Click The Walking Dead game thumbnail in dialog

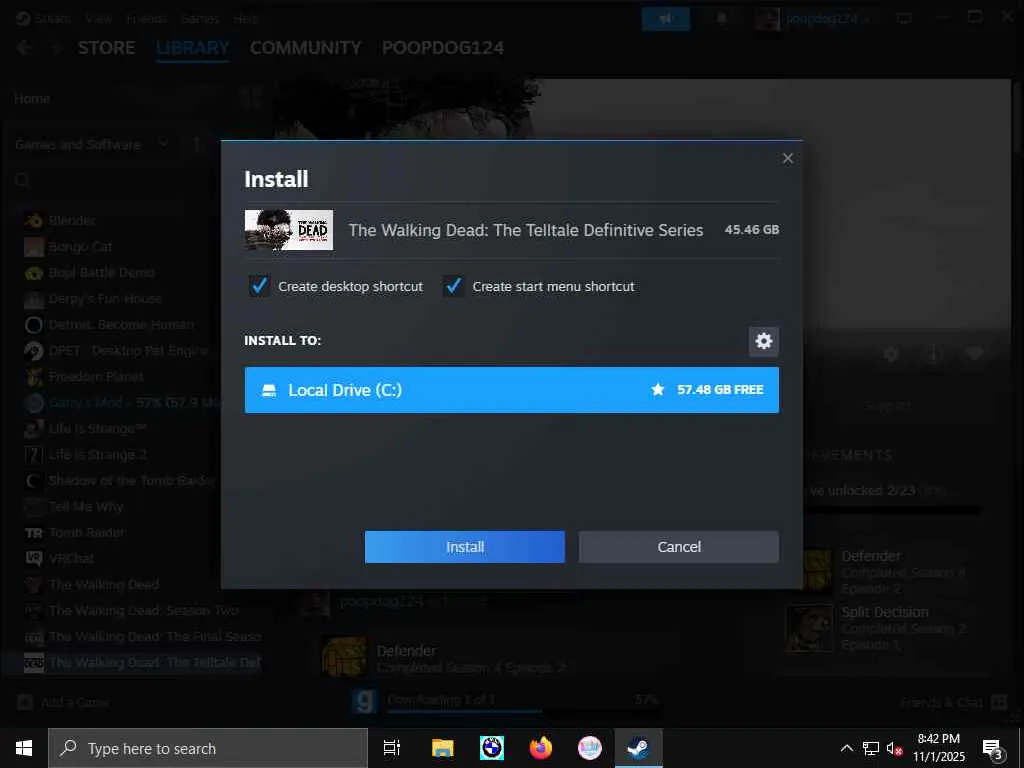[x=289, y=230]
